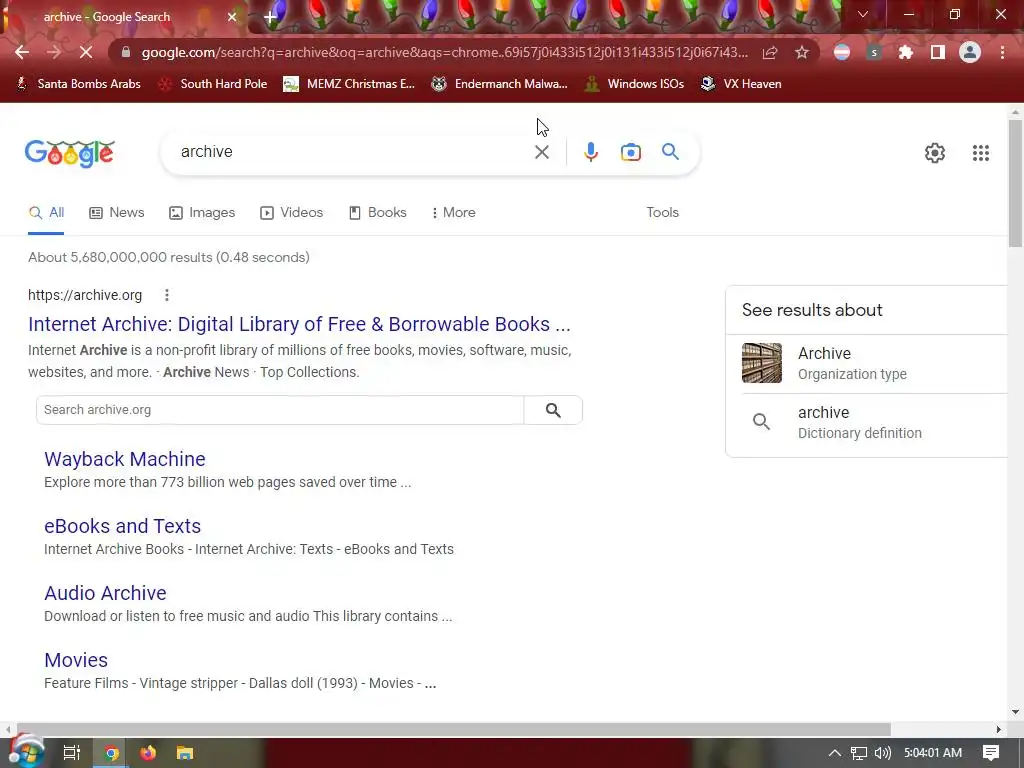Toggle the browser side panel
This screenshot has width=1024, height=768.
938,52
